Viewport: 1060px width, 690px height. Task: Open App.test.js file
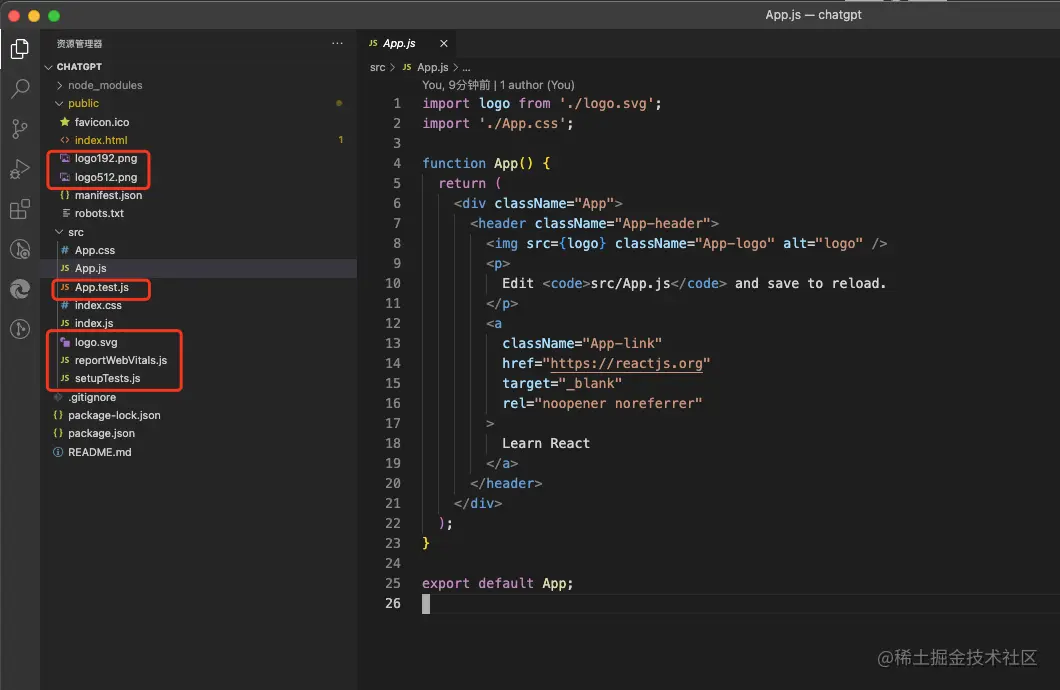coord(101,287)
